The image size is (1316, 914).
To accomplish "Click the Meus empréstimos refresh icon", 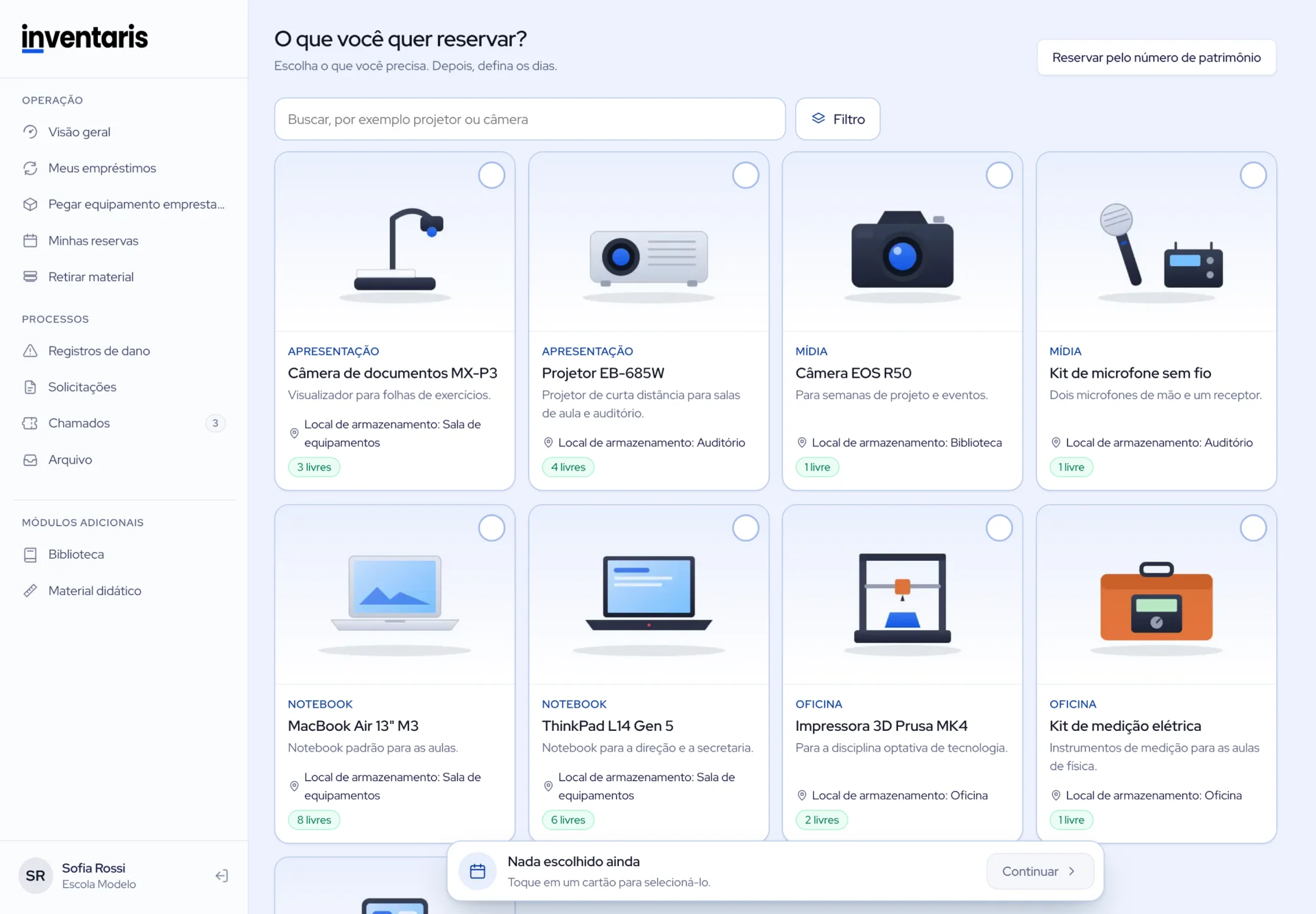I will pyautogui.click(x=30, y=168).
